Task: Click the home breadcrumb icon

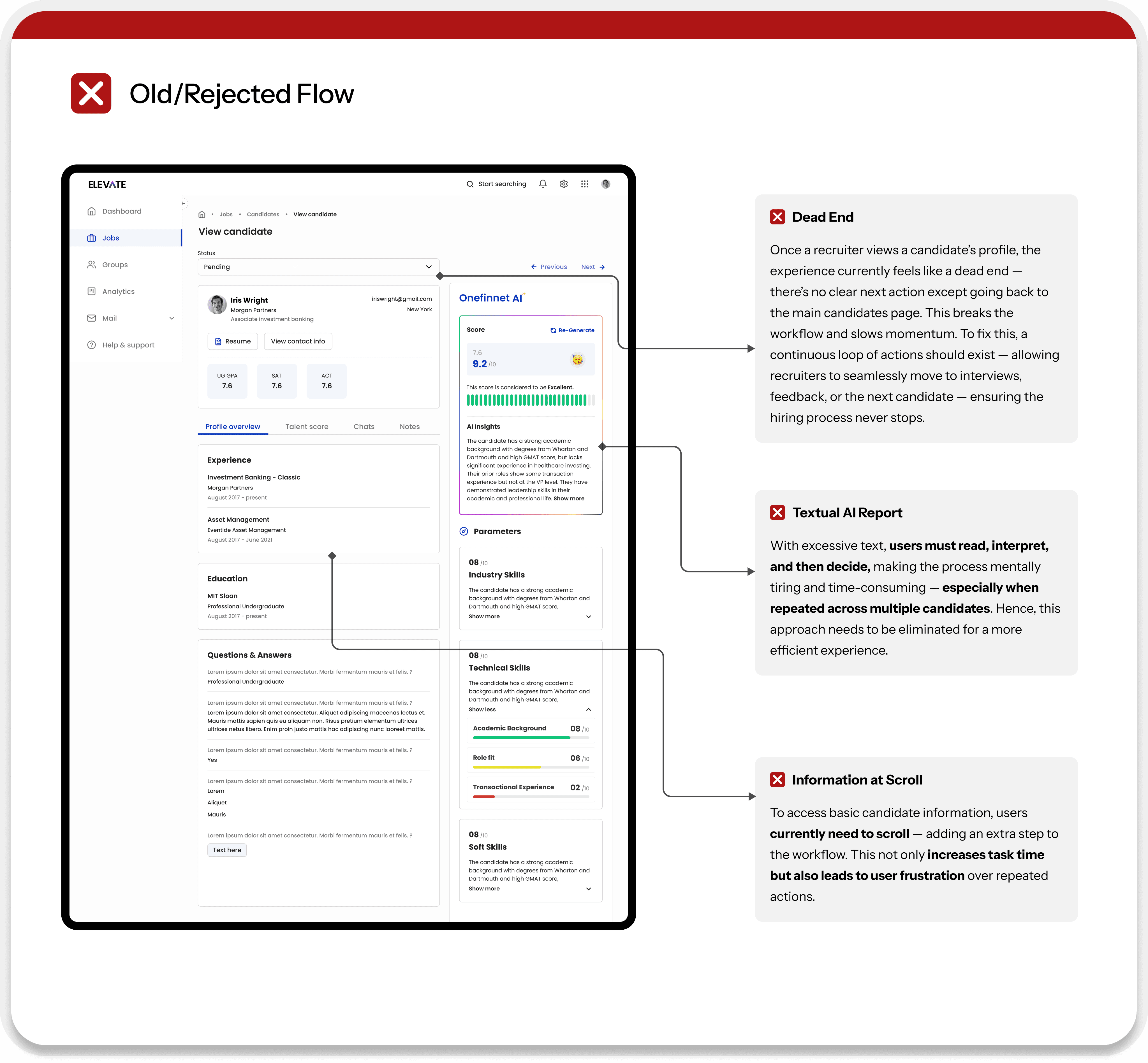Action: click(202, 215)
